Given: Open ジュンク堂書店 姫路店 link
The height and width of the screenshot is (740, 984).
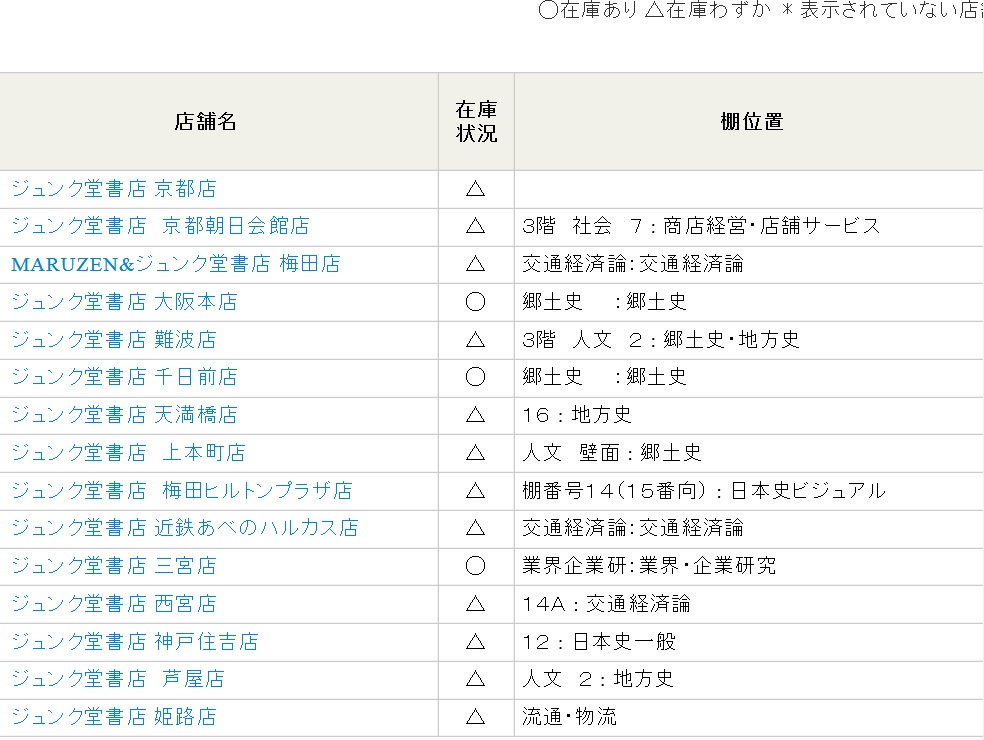Looking at the screenshot, I should 114,716.
